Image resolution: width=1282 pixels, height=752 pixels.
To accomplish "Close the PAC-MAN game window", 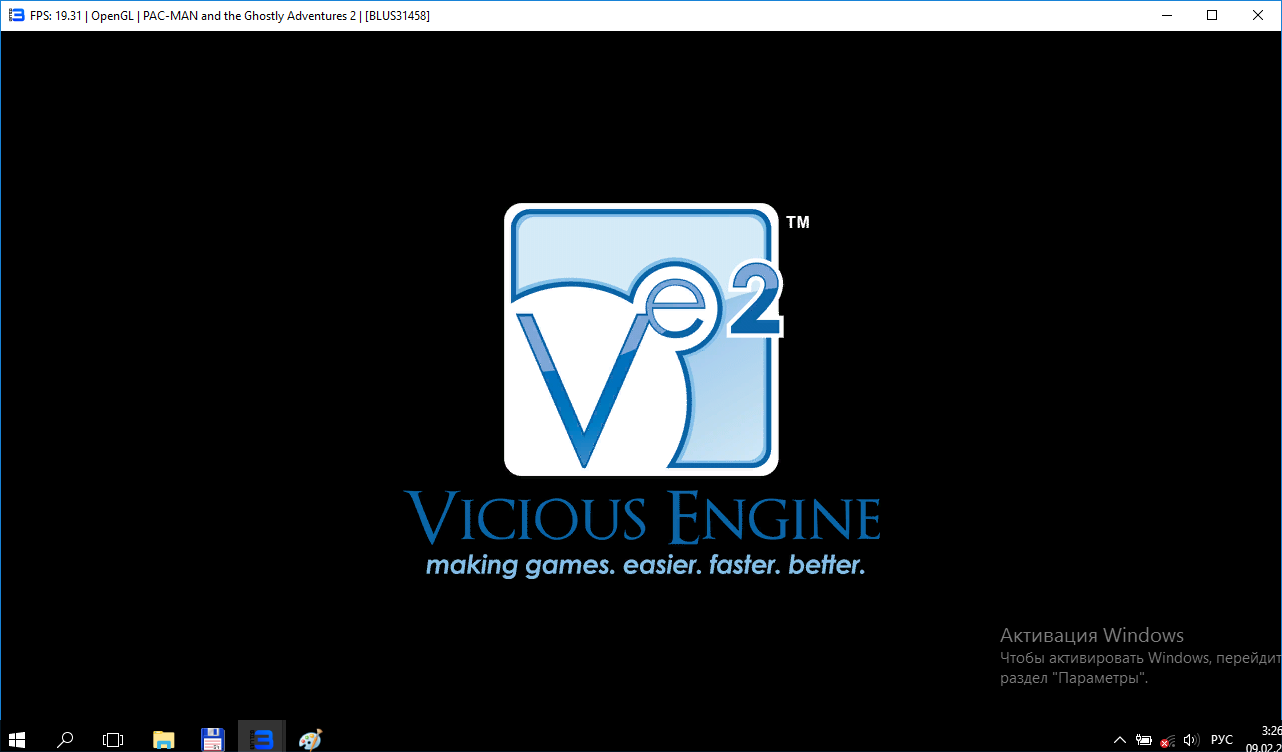I will coord(1258,15).
